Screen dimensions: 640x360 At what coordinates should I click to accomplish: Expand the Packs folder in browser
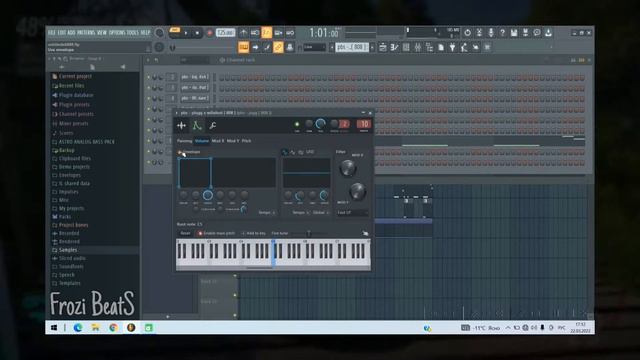[64, 217]
